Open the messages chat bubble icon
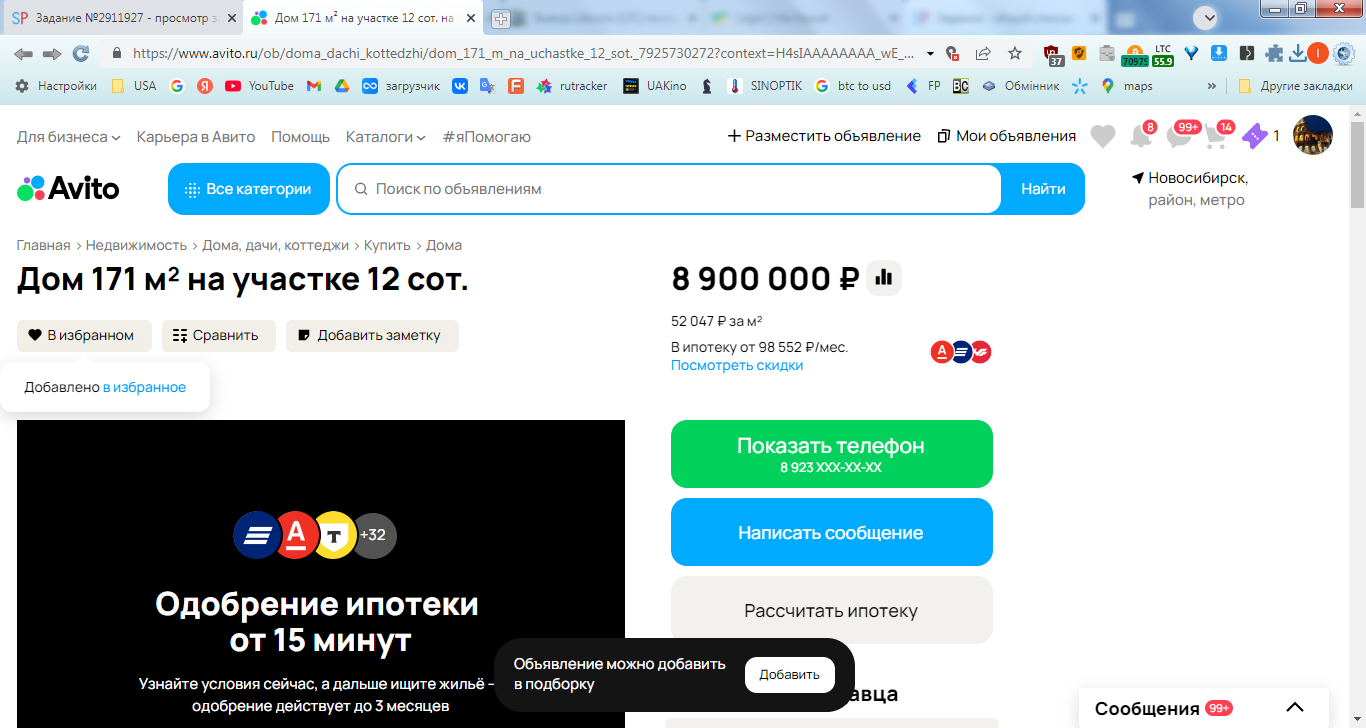The height and width of the screenshot is (728, 1366). pyautogui.click(x=1180, y=136)
